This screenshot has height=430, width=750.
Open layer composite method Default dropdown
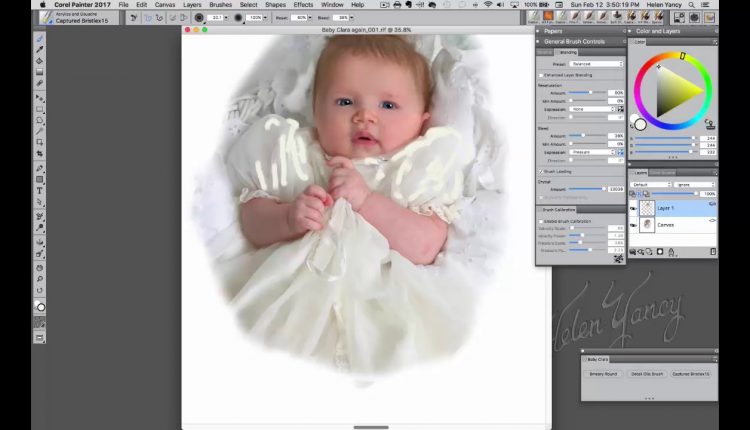click(x=650, y=184)
